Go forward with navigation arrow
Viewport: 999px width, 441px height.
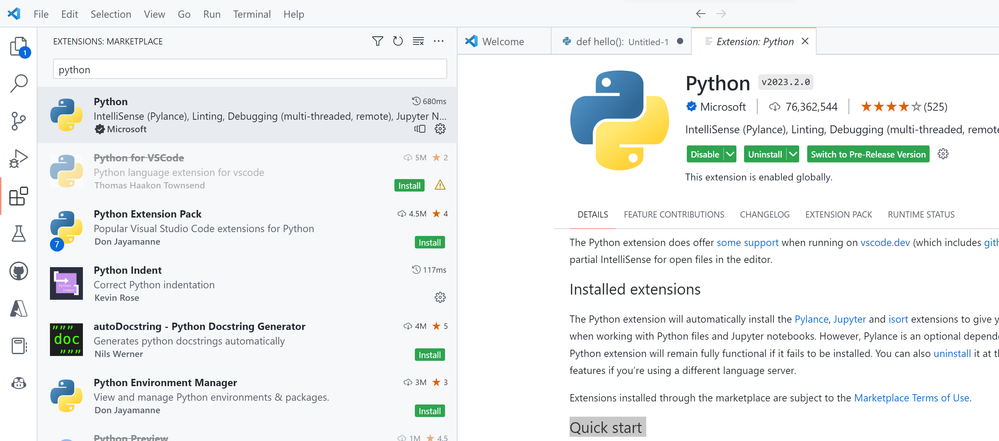point(721,13)
